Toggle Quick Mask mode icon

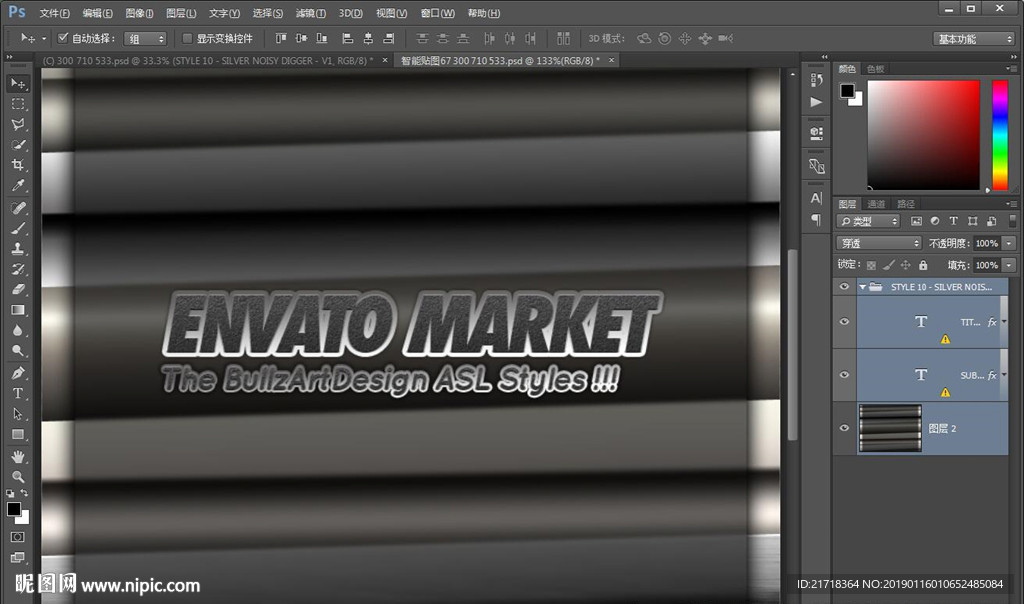pyautogui.click(x=18, y=537)
